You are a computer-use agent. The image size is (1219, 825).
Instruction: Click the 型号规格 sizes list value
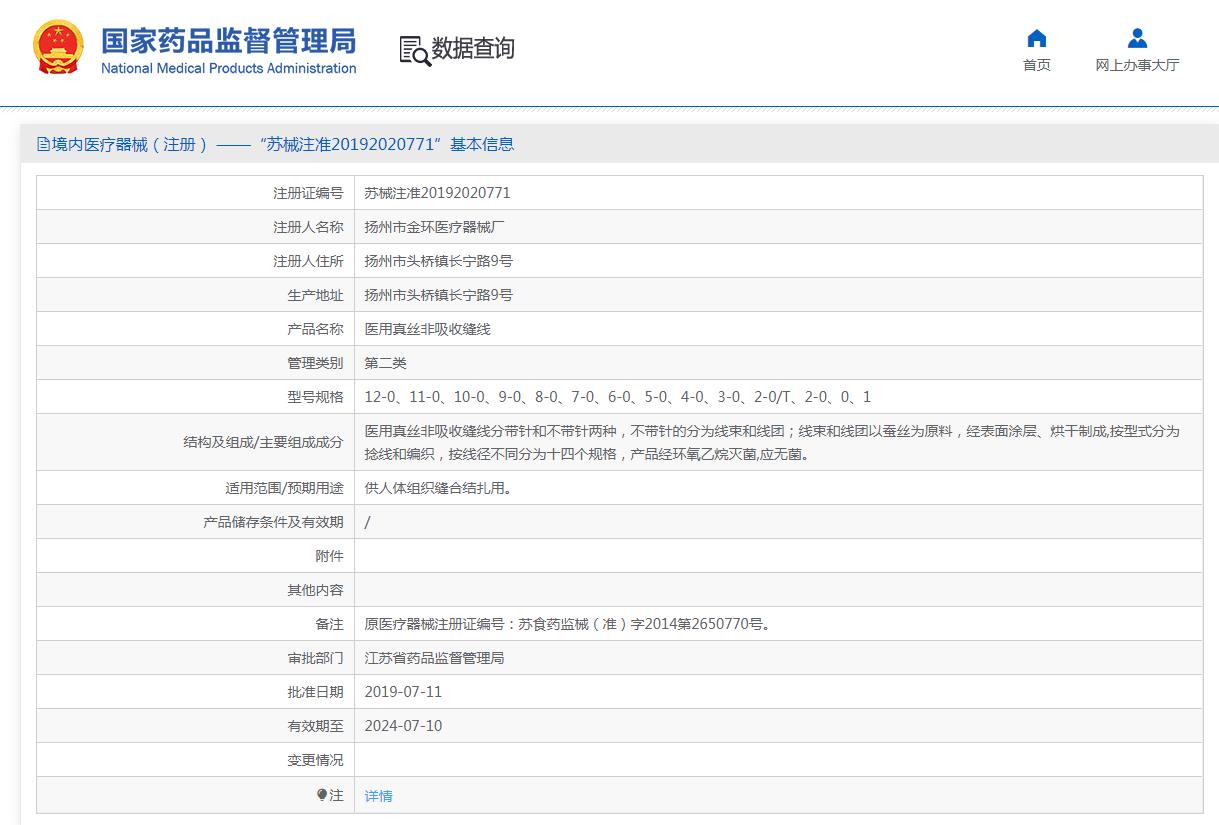pos(617,397)
